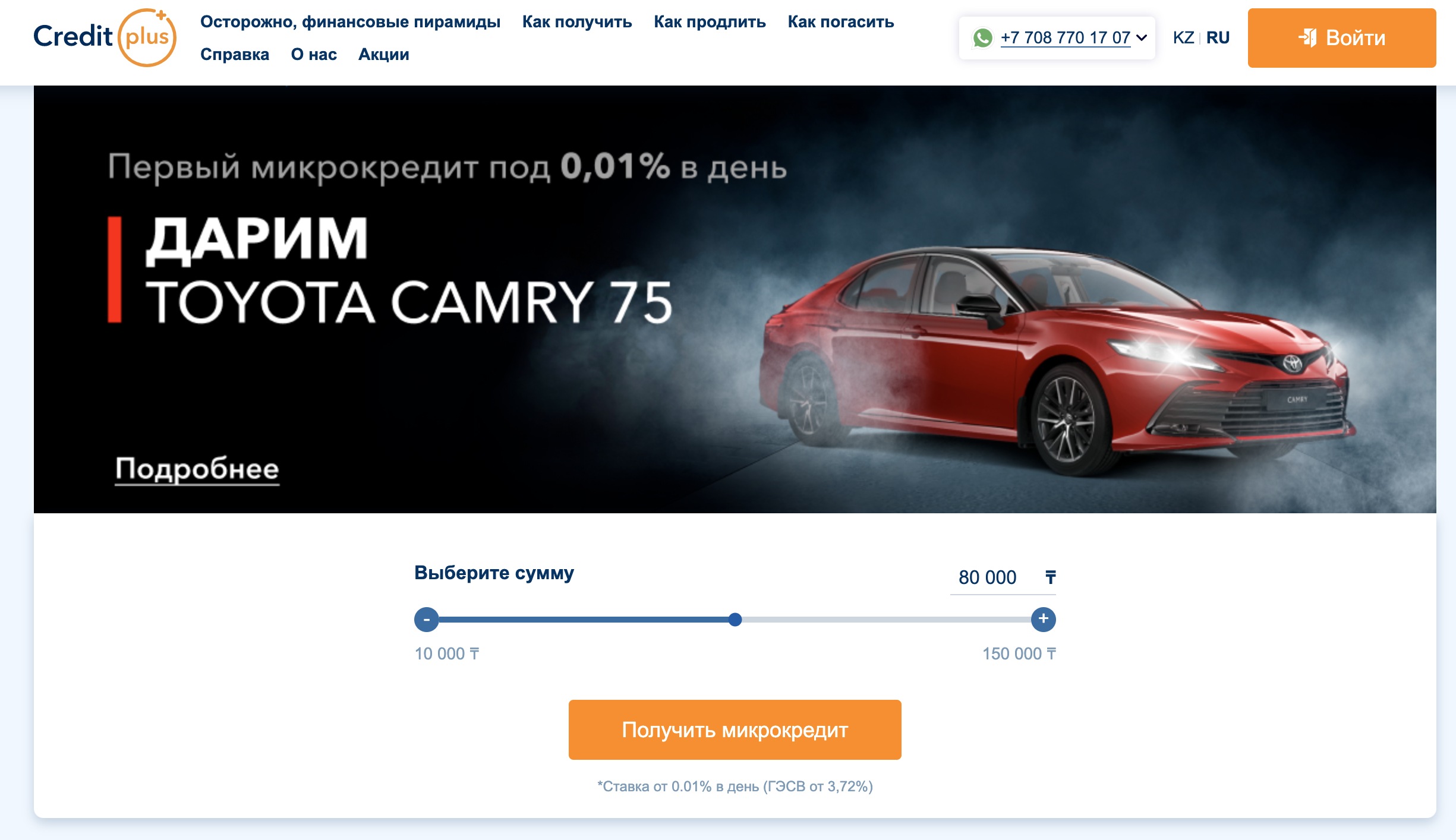Open Как погасить section
The width and height of the screenshot is (1456, 840).
pyautogui.click(x=841, y=22)
